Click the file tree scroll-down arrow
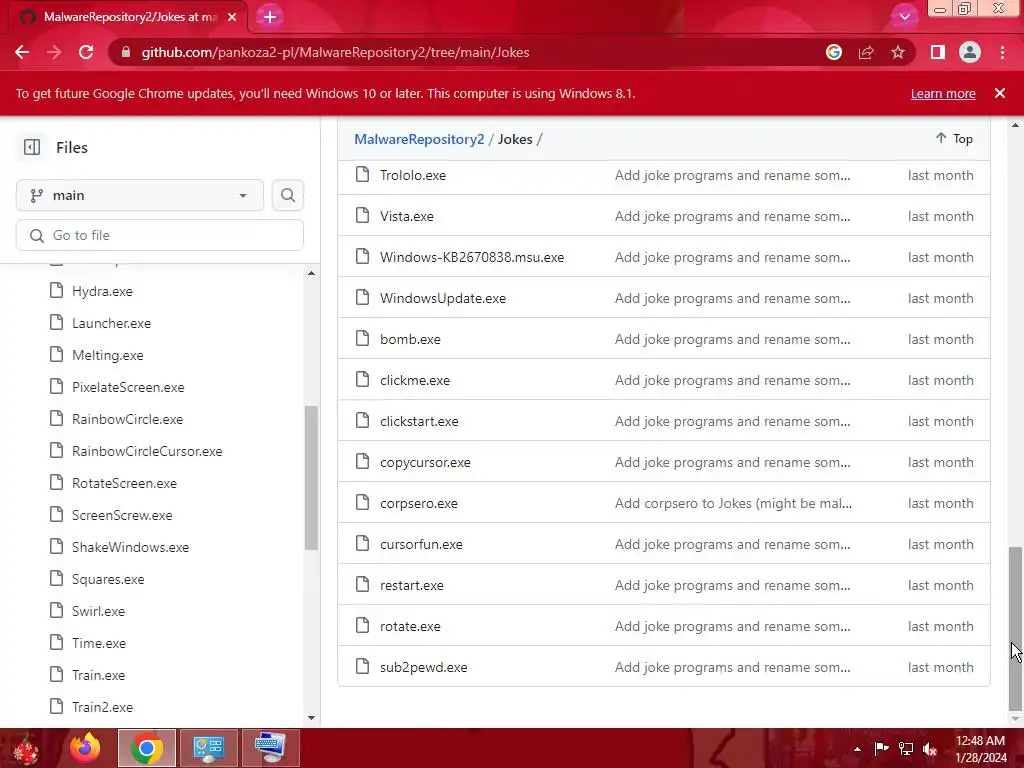Image resolution: width=1024 pixels, height=768 pixels. tap(312, 718)
